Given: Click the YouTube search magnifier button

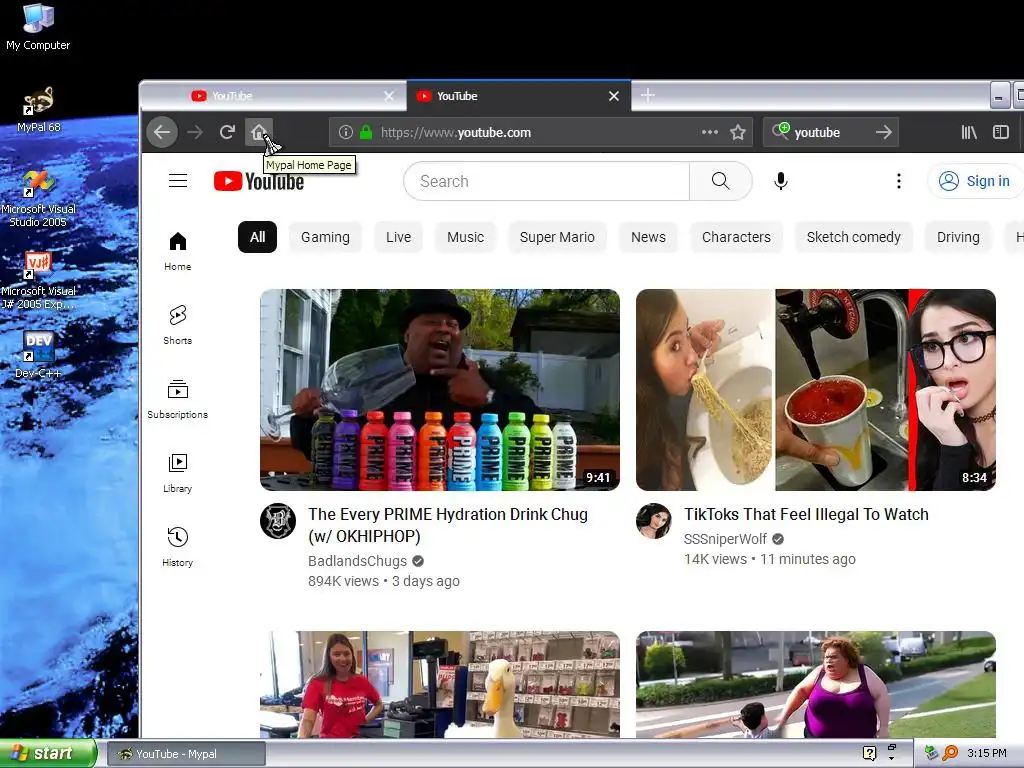Looking at the screenshot, I should pyautogui.click(x=720, y=181).
